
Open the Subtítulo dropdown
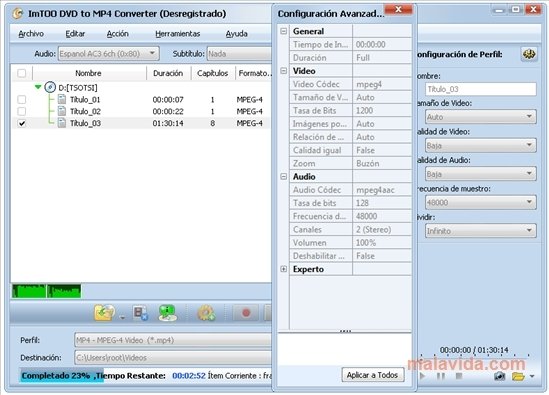tap(239, 54)
